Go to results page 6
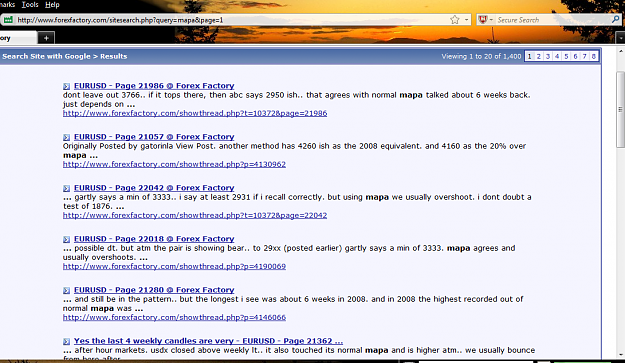This screenshot has height=363, width=625. pyautogui.click(x=575, y=56)
